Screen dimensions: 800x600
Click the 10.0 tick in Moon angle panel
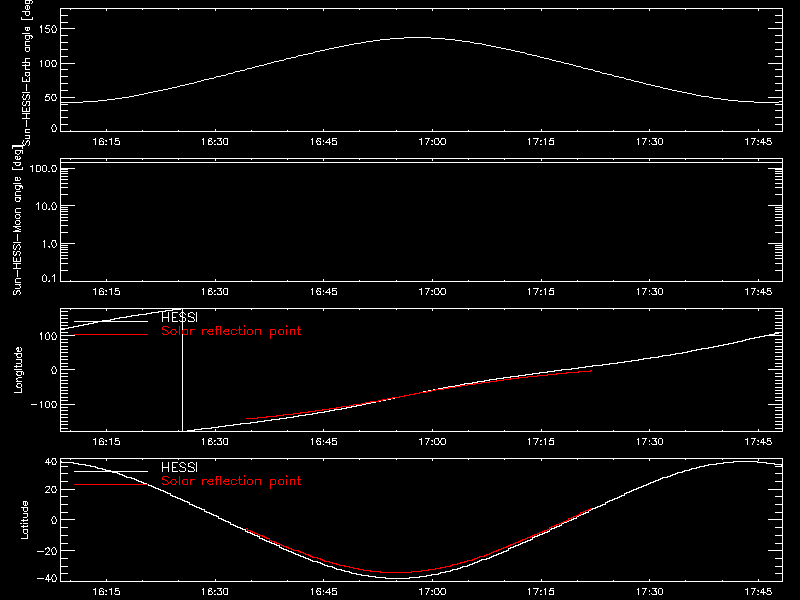[46, 206]
